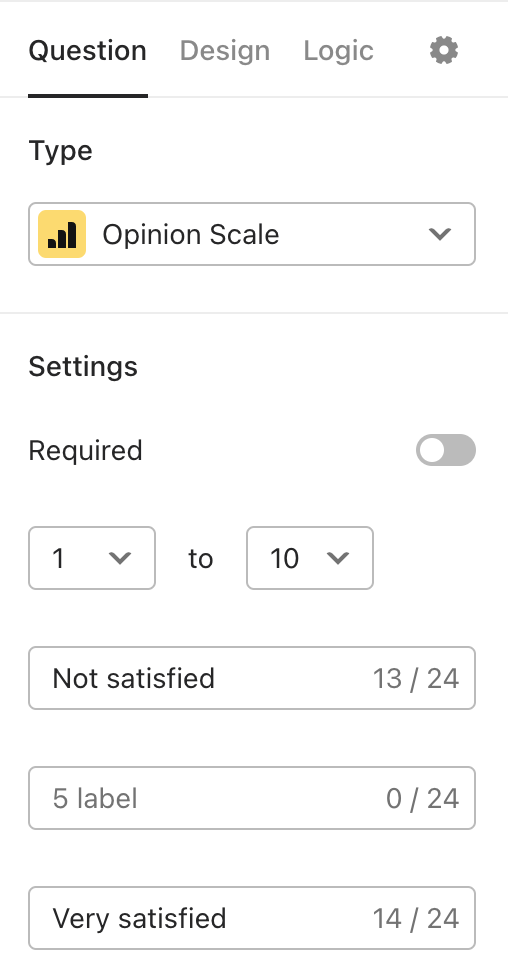The width and height of the screenshot is (508, 976).
Task: Click the chevron next to the value 1
Action: pyautogui.click(x=120, y=558)
